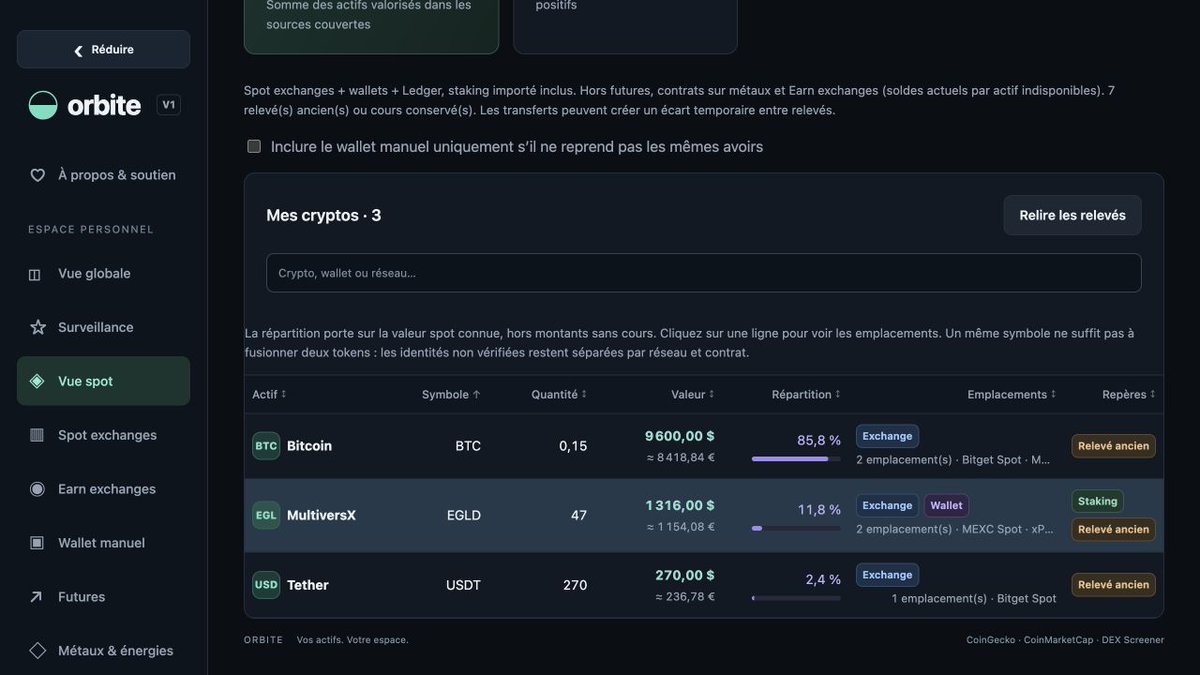Click the Métaux & énergies diamond icon
Viewport: 1200px width, 675px height.
coord(37,651)
